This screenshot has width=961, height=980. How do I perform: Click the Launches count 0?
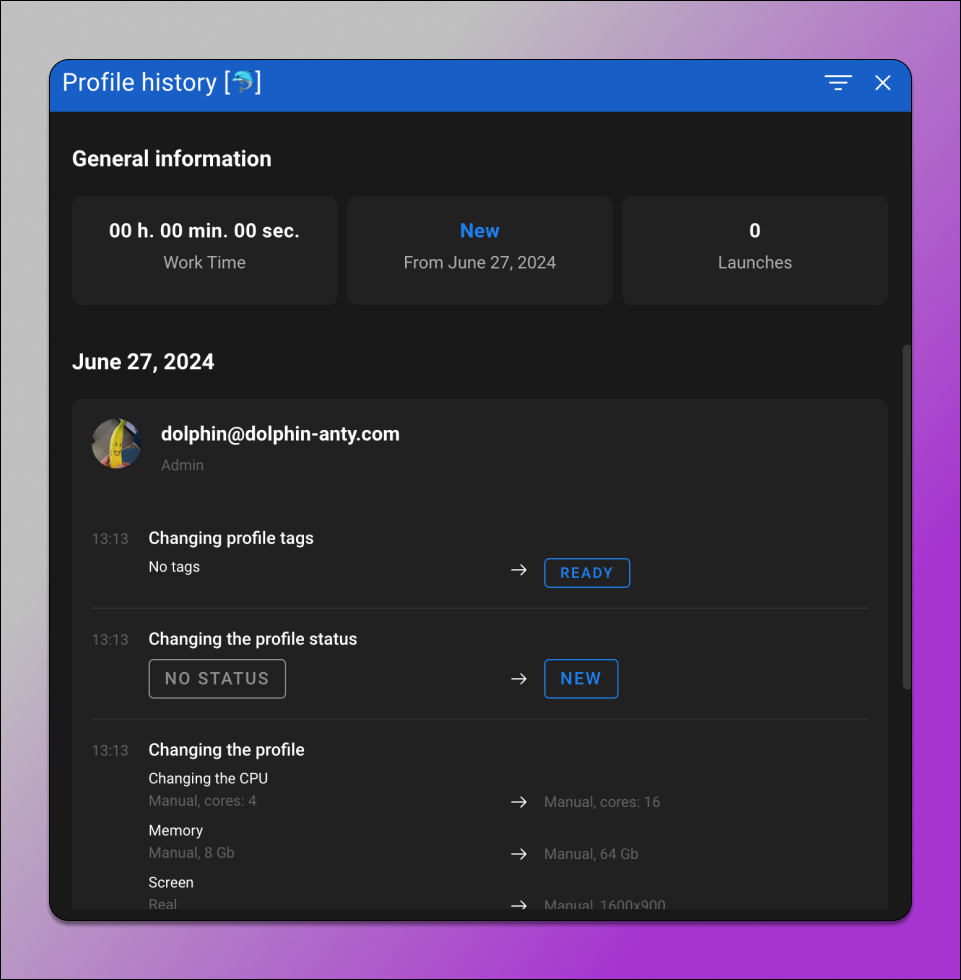tap(755, 231)
